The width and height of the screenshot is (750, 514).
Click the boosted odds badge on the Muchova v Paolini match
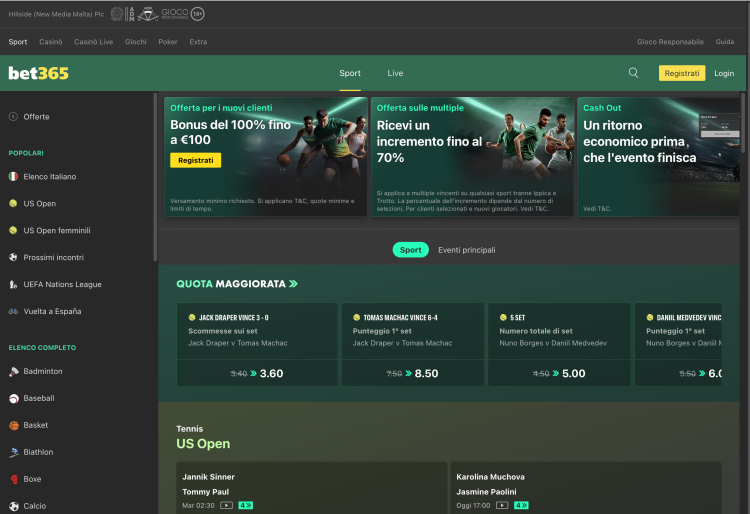(x=521, y=505)
